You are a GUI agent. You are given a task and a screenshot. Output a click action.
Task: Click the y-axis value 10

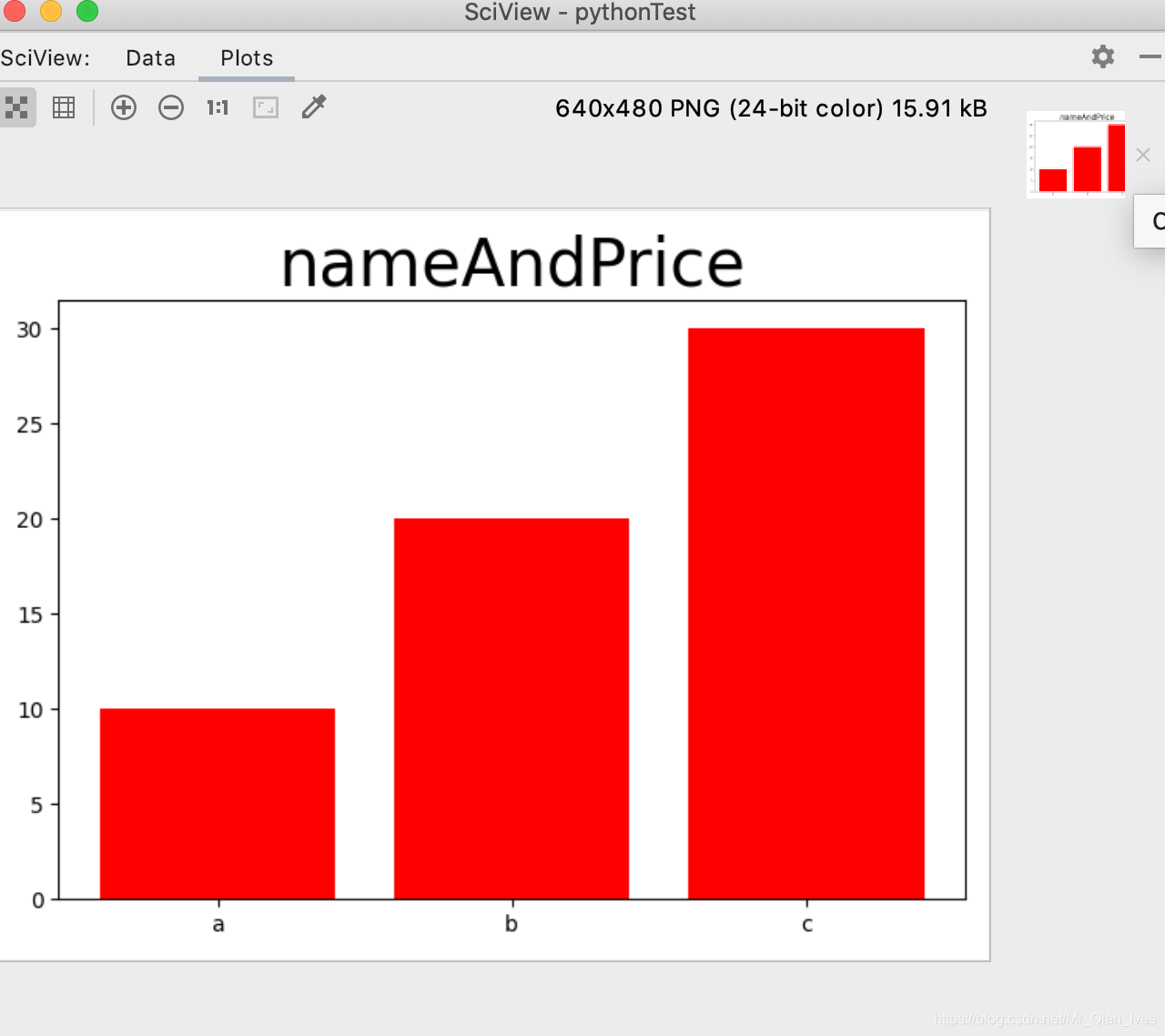[29, 710]
